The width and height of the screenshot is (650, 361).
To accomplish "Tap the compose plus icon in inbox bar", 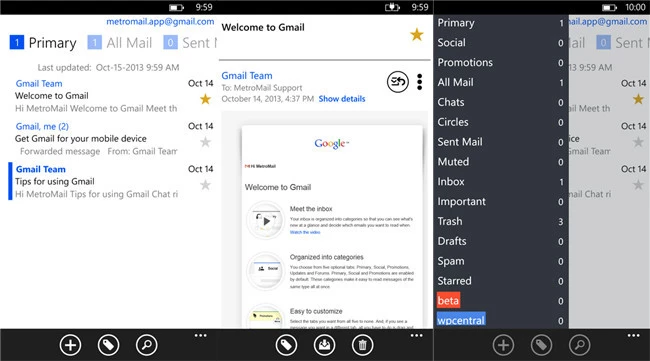I will click(x=70, y=345).
